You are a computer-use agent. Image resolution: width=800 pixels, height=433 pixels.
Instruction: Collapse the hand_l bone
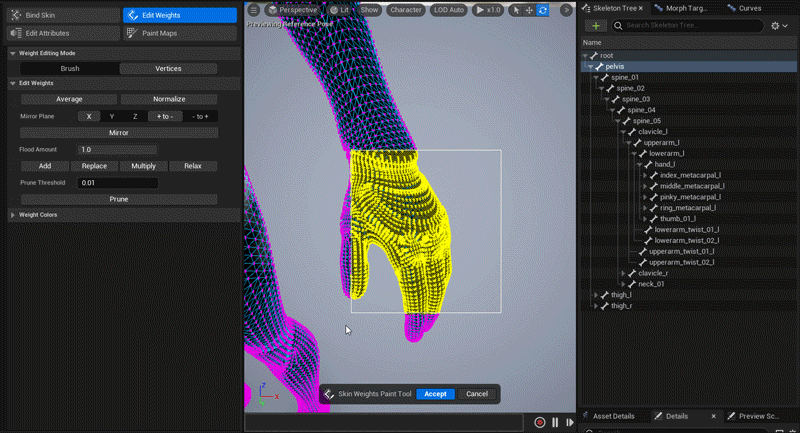tap(639, 165)
